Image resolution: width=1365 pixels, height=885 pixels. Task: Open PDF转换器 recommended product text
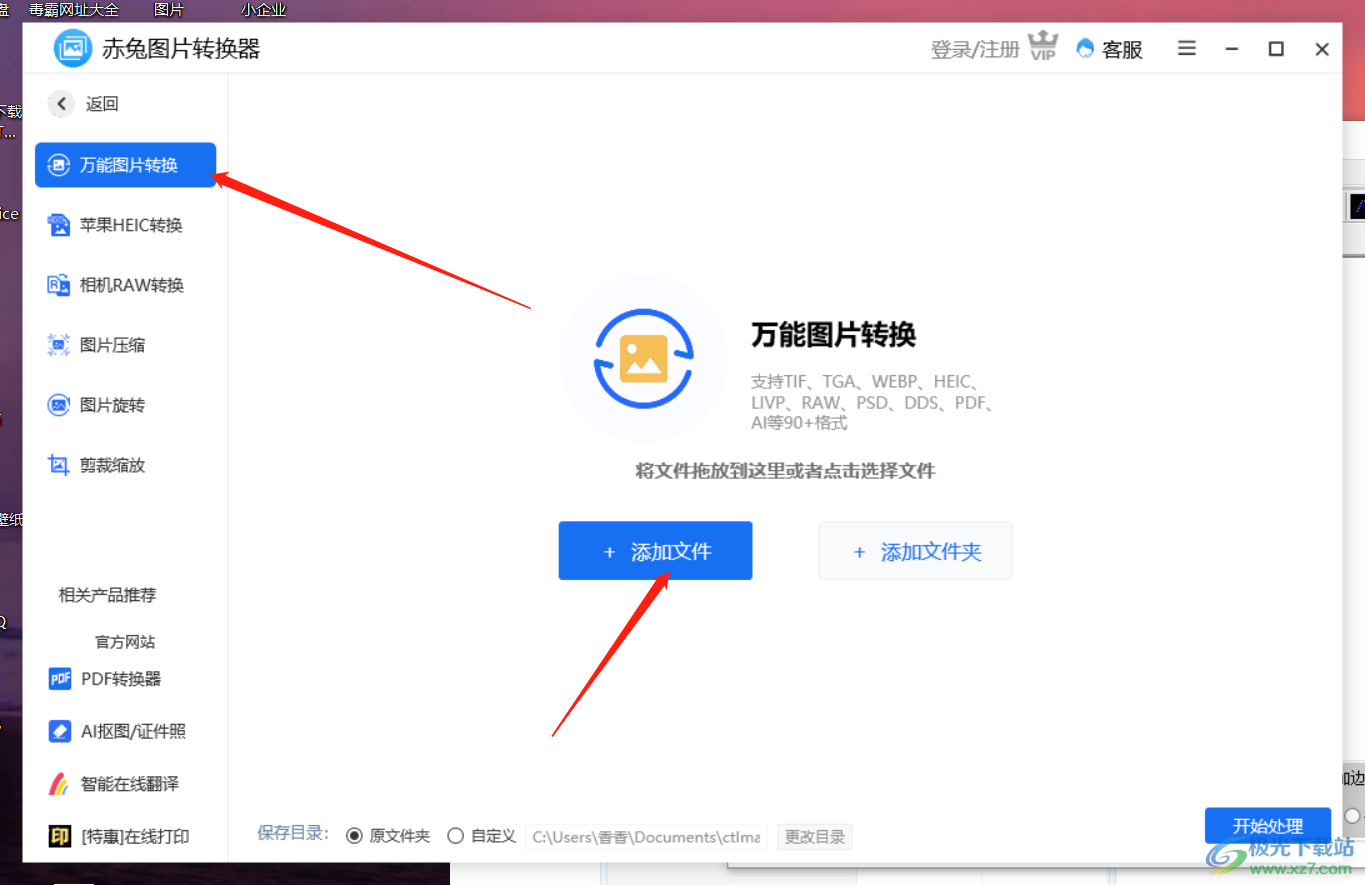click(x=121, y=679)
